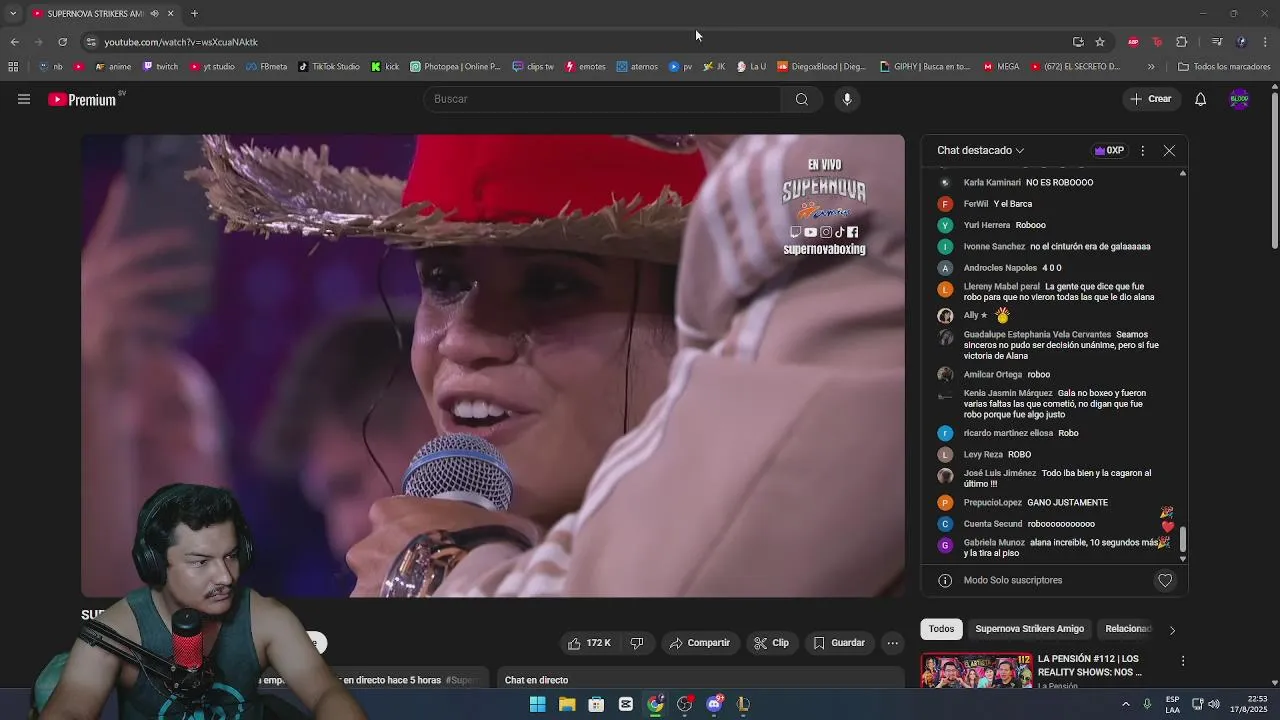Open the yt studio bookmark
Viewport: 1280px width, 720px height.
212,67
